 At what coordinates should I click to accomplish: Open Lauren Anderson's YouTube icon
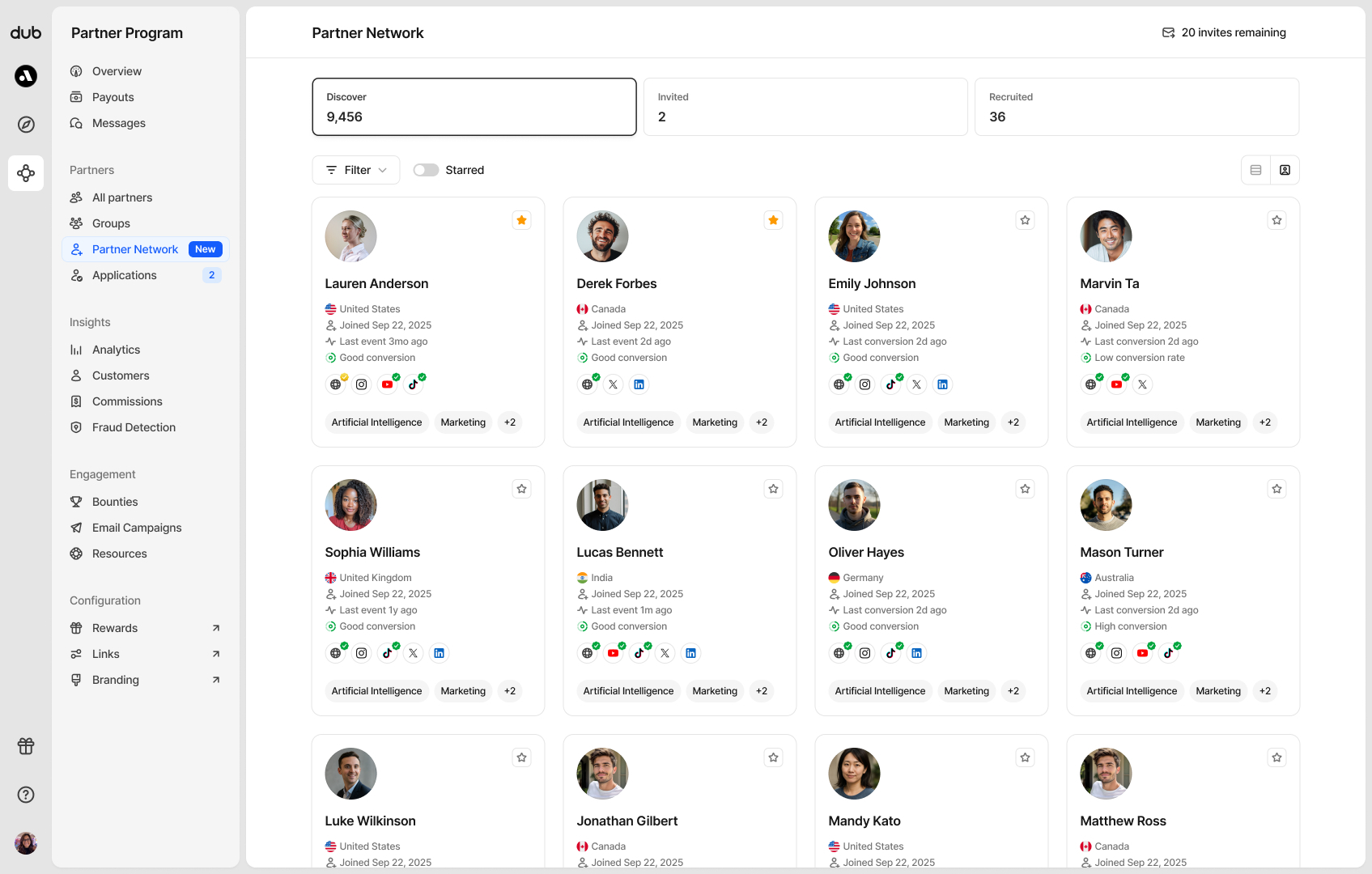tap(388, 384)
